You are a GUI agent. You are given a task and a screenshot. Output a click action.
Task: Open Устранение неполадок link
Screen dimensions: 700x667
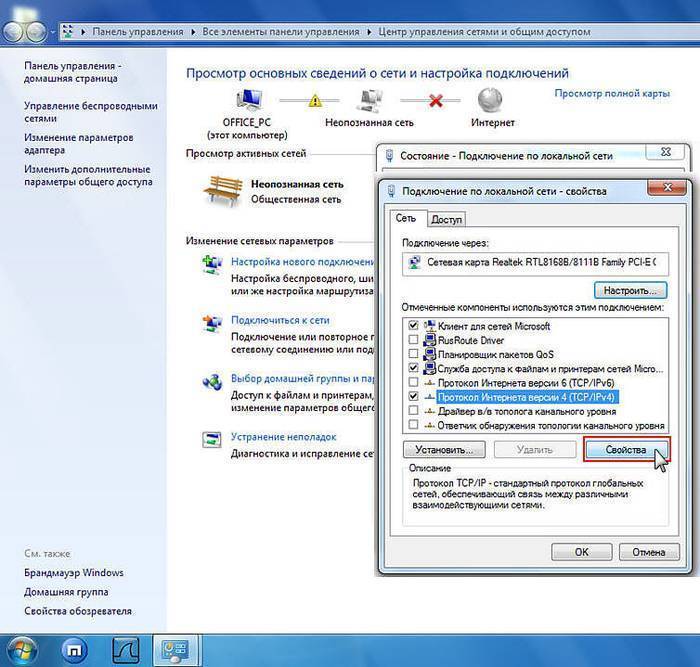pyautogui.click(x=283, y=437)
